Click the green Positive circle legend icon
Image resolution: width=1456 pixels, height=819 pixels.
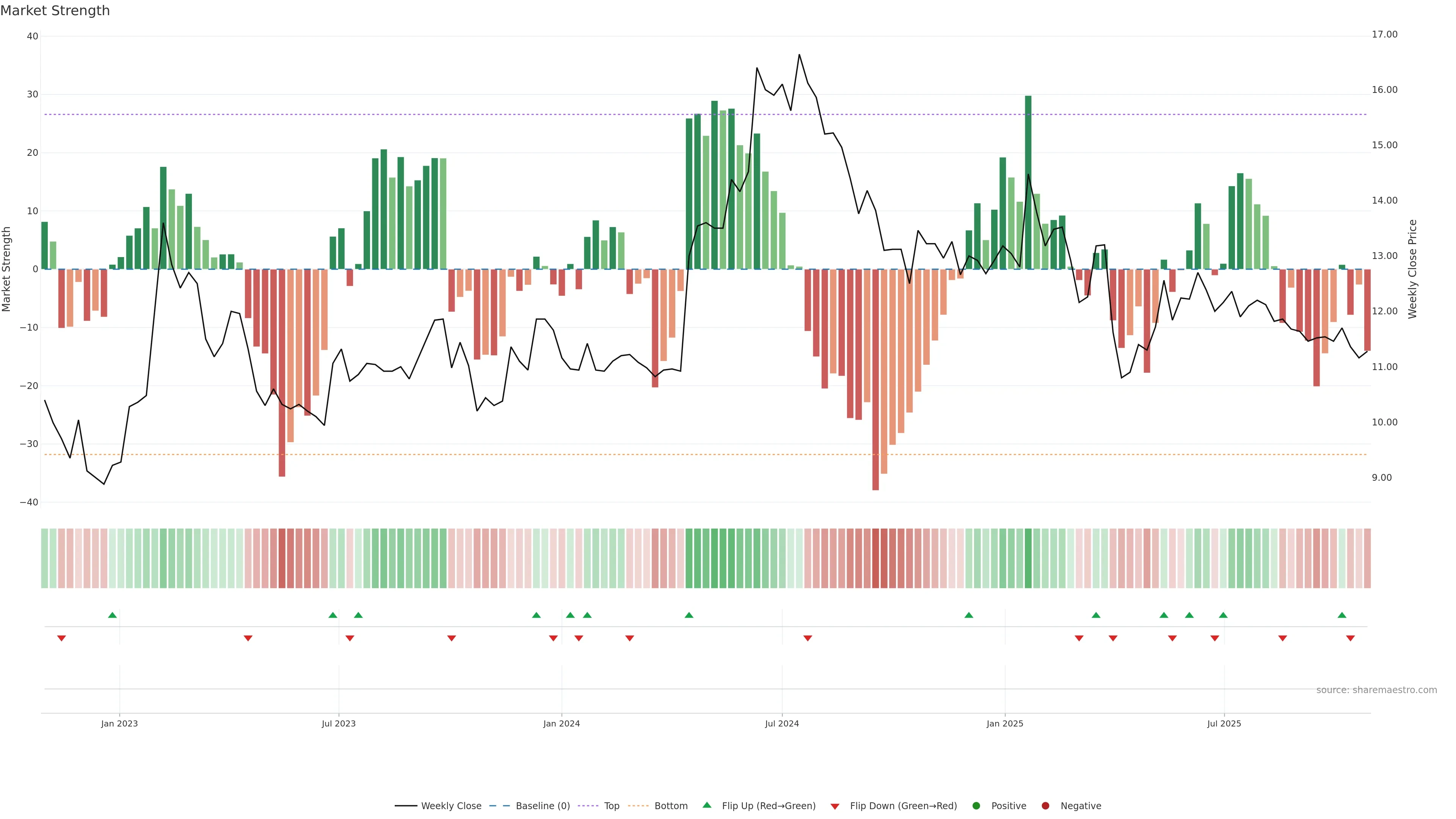976,806
